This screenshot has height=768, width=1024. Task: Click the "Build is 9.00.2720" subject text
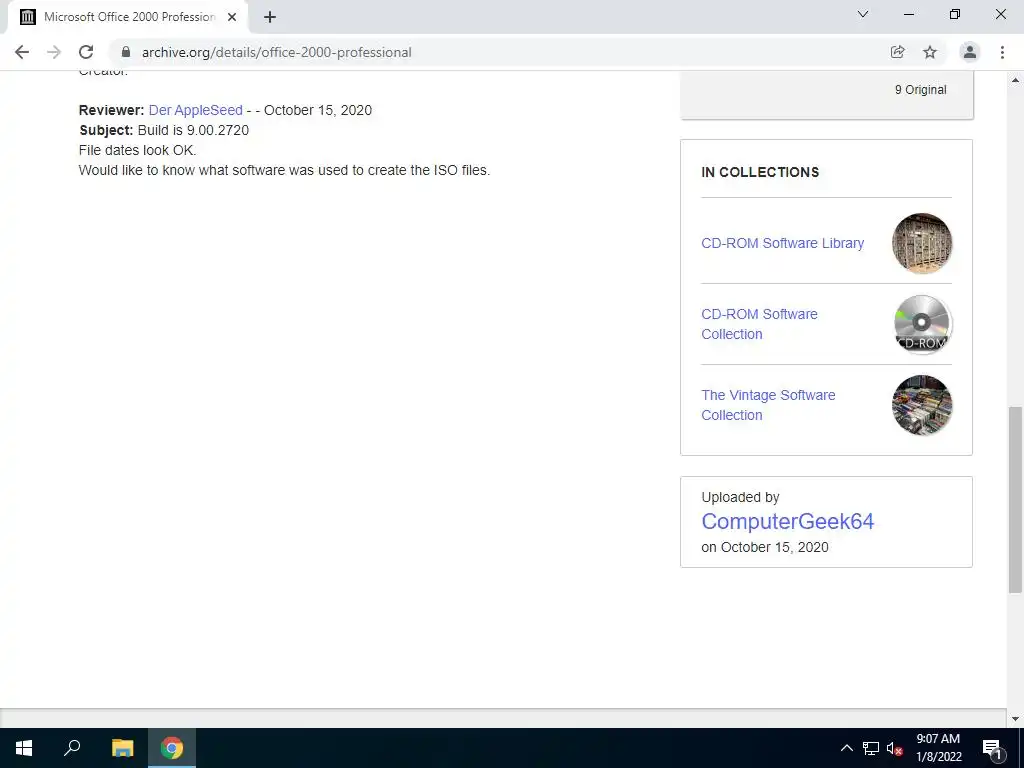click(193, 130)
